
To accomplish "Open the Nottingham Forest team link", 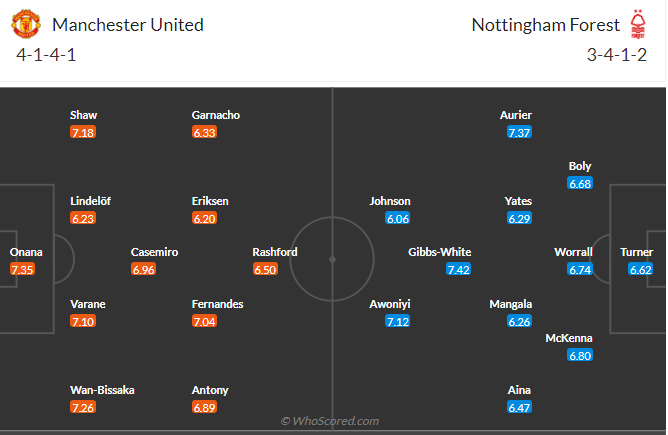I will pyautogui.click(x=544, y=25).
